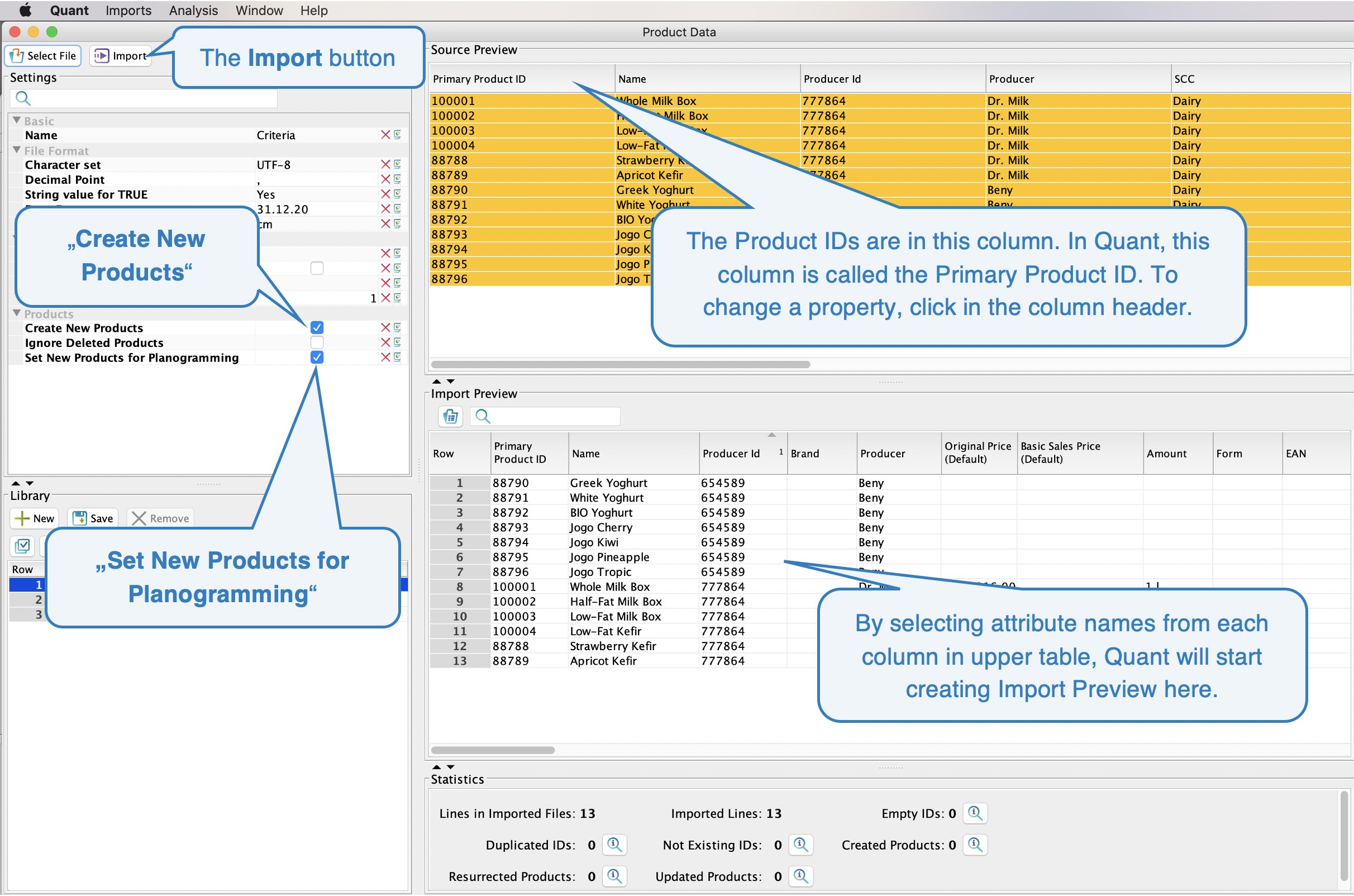The image size is (1354, 896).
Task: Click the down arrow on the Settings/Library splitter
Action: (x=30, y=483)
